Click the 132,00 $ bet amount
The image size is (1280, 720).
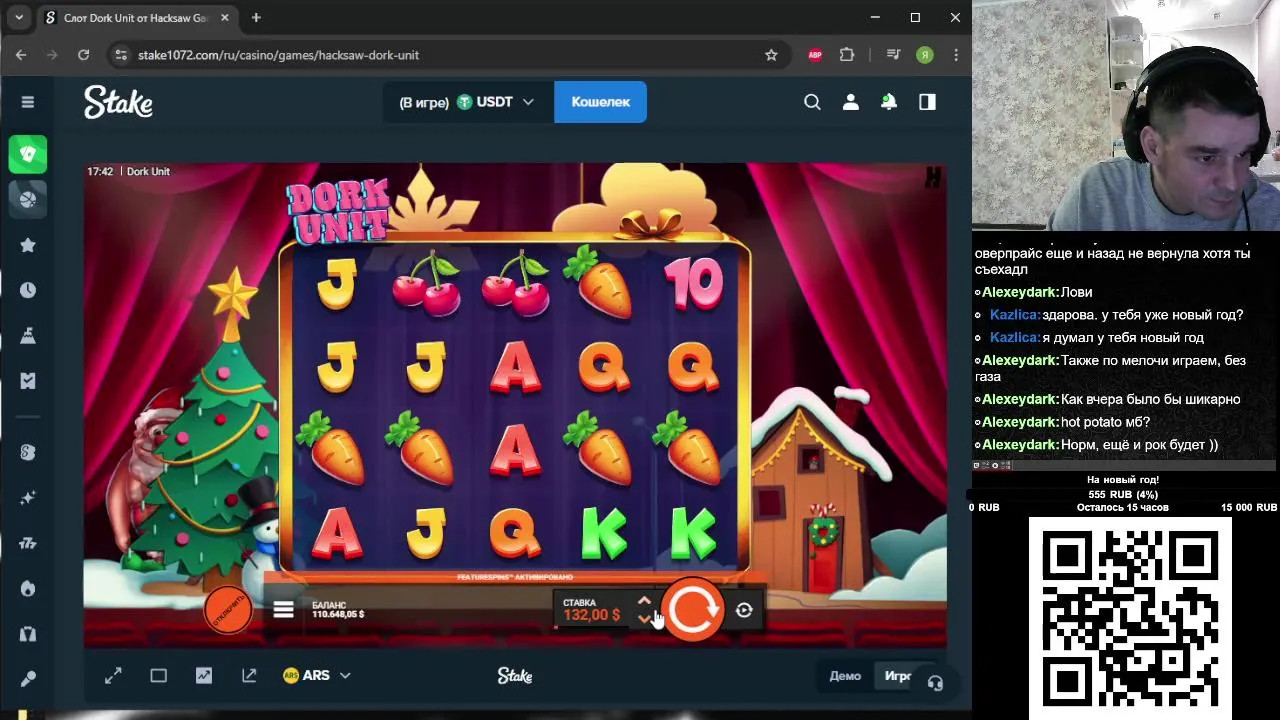592,615
